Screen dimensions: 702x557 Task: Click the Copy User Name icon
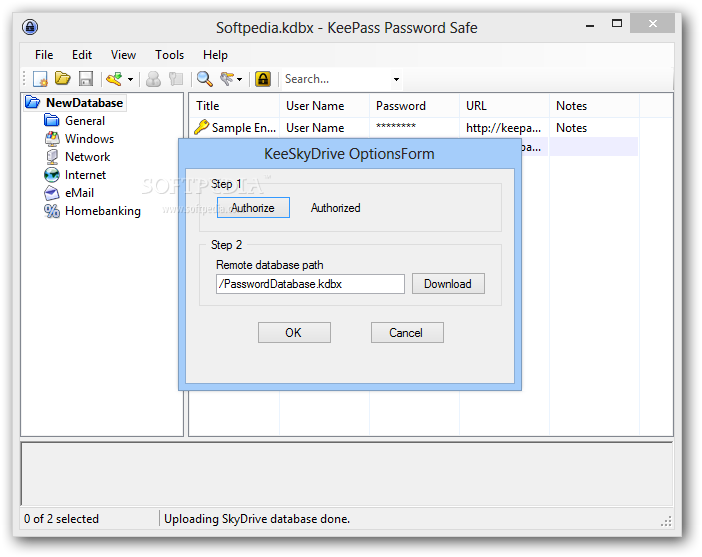(x=154, y=79)
